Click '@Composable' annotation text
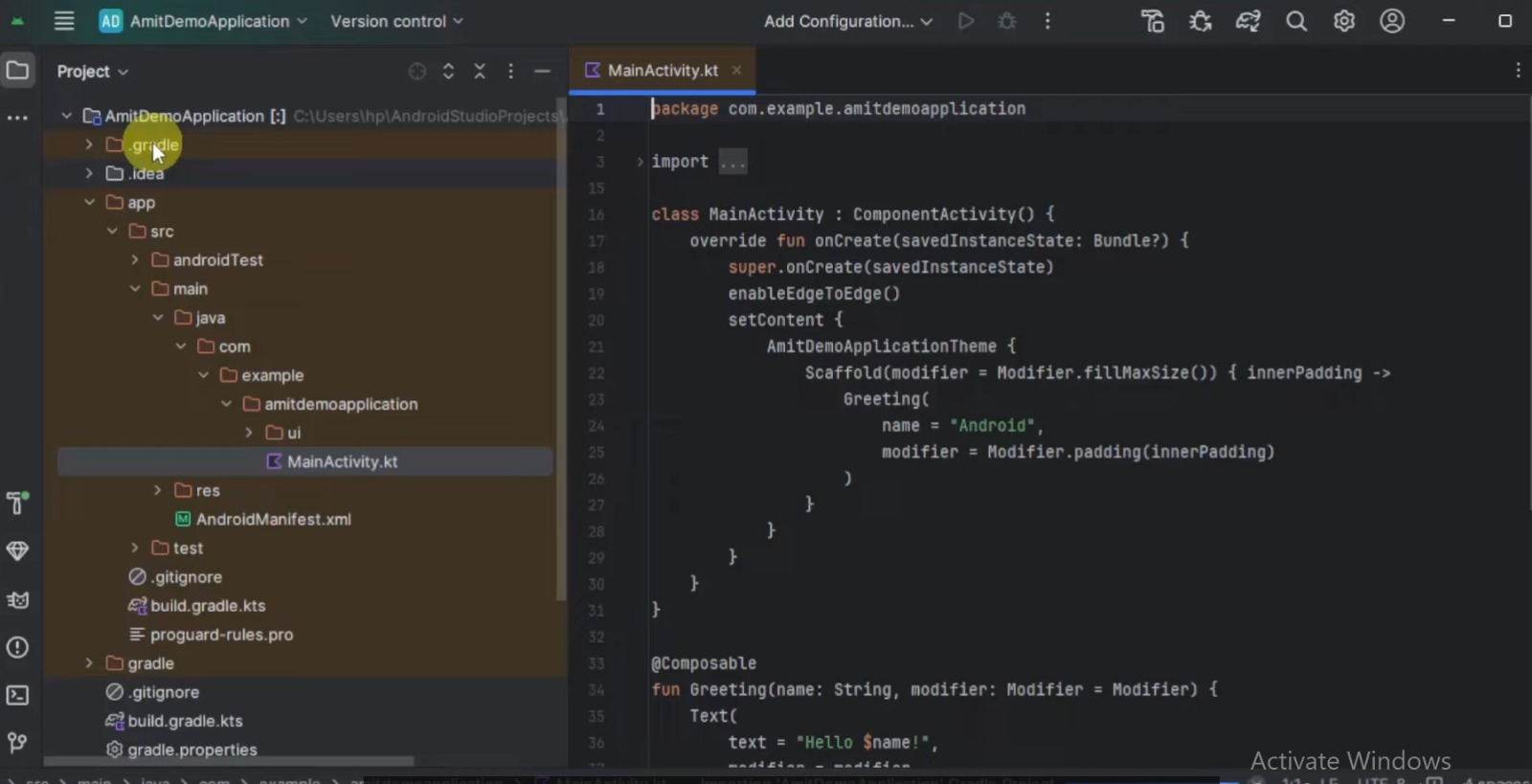Image resolution: width=1532 pixels, height=784 pixels. (x=704, y=663)
